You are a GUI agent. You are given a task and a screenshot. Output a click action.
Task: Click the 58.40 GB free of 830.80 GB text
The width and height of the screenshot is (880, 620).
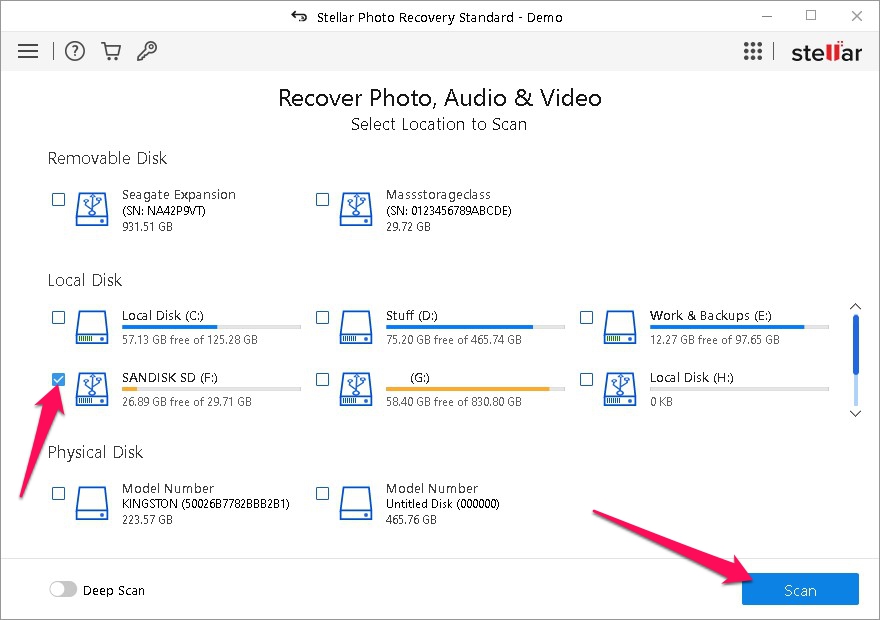(x=453, y=402)
